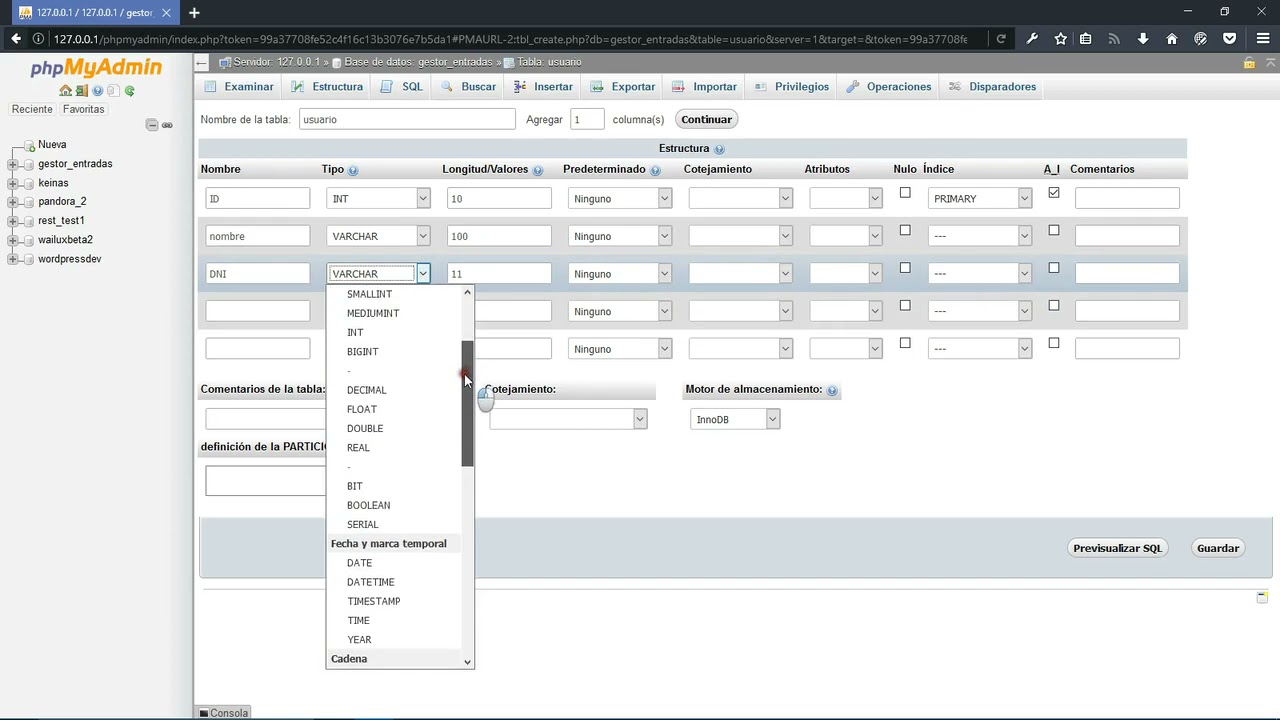Click the type list scroll up arrow
1280x720 pixels.
467,293
